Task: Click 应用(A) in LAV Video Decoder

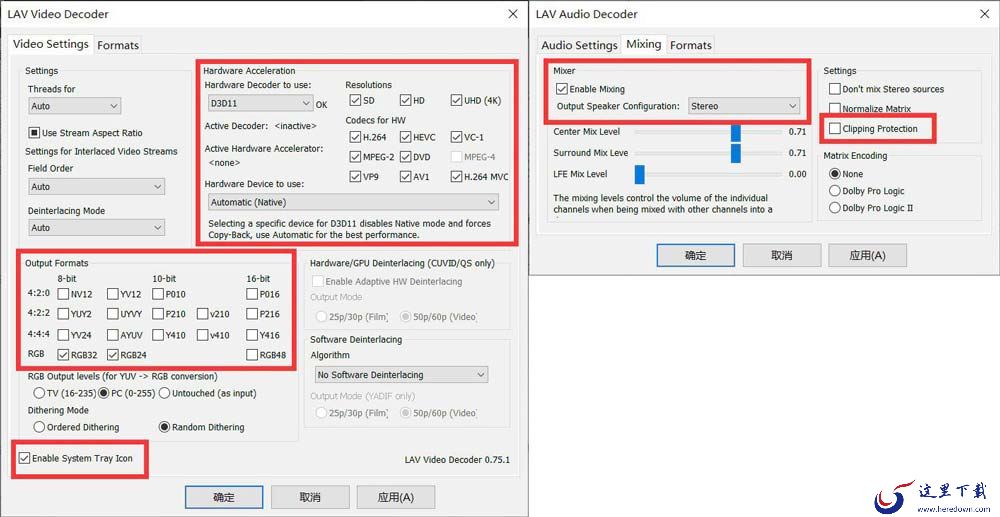Action: 396,497
